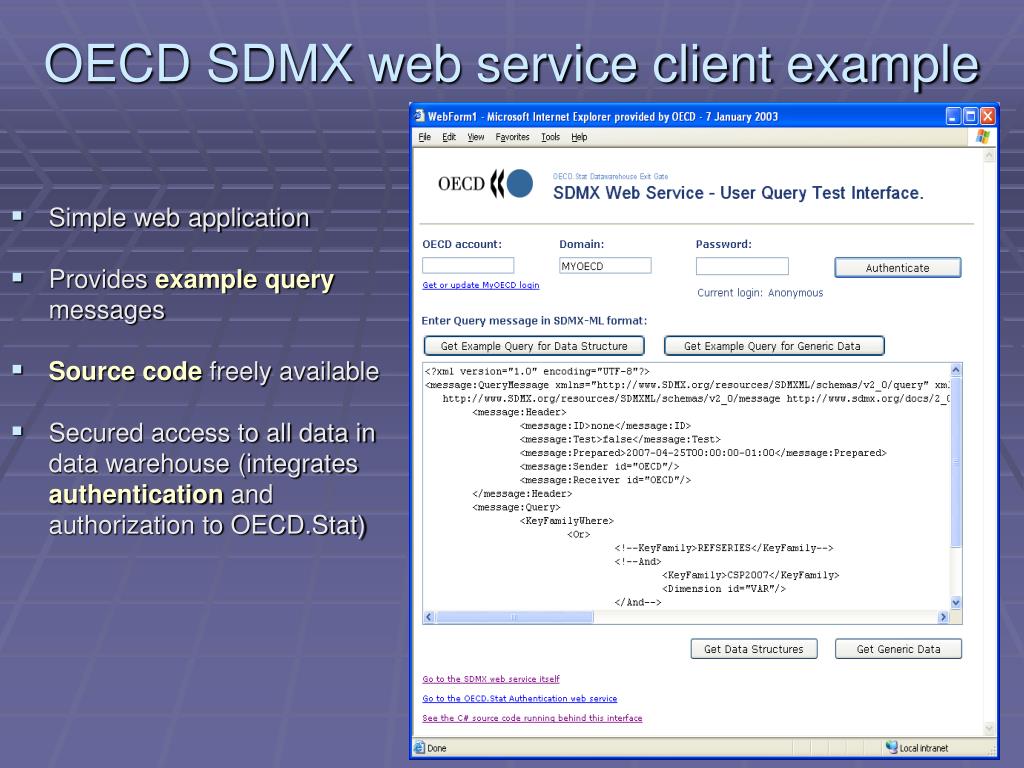Viewport: 1024px width, 768px height.
Task: Focus the Password input field
Action: 742,266
